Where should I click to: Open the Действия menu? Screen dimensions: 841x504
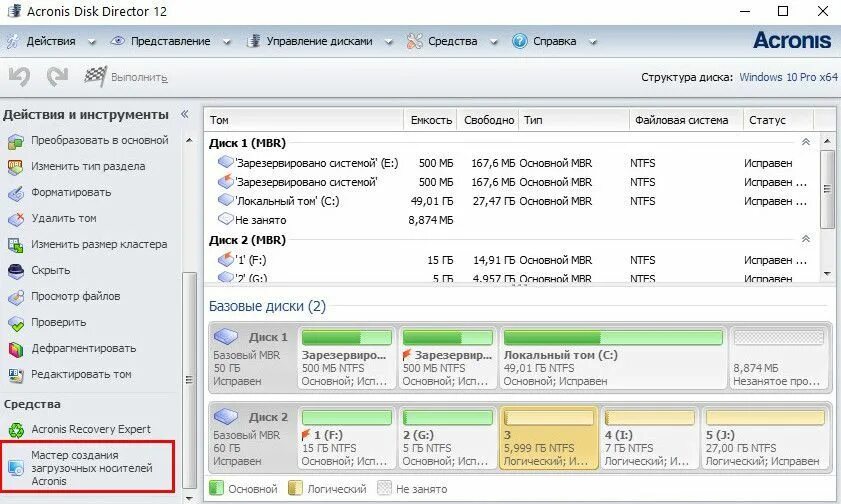(x=51, y=41)
